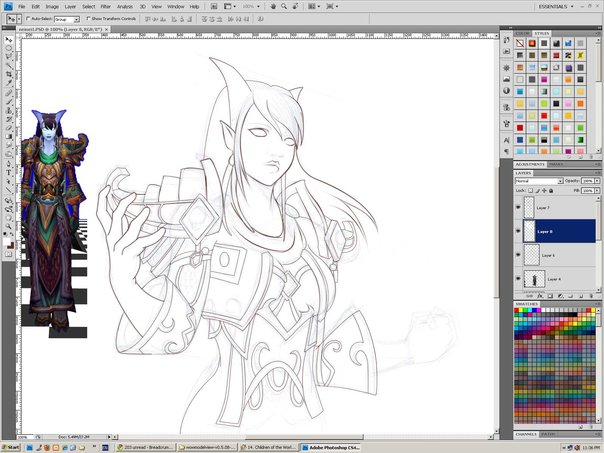Viewport: 604px width, 453px height.
Task: Select the Healing Brush tool
Action: (8, 94)
